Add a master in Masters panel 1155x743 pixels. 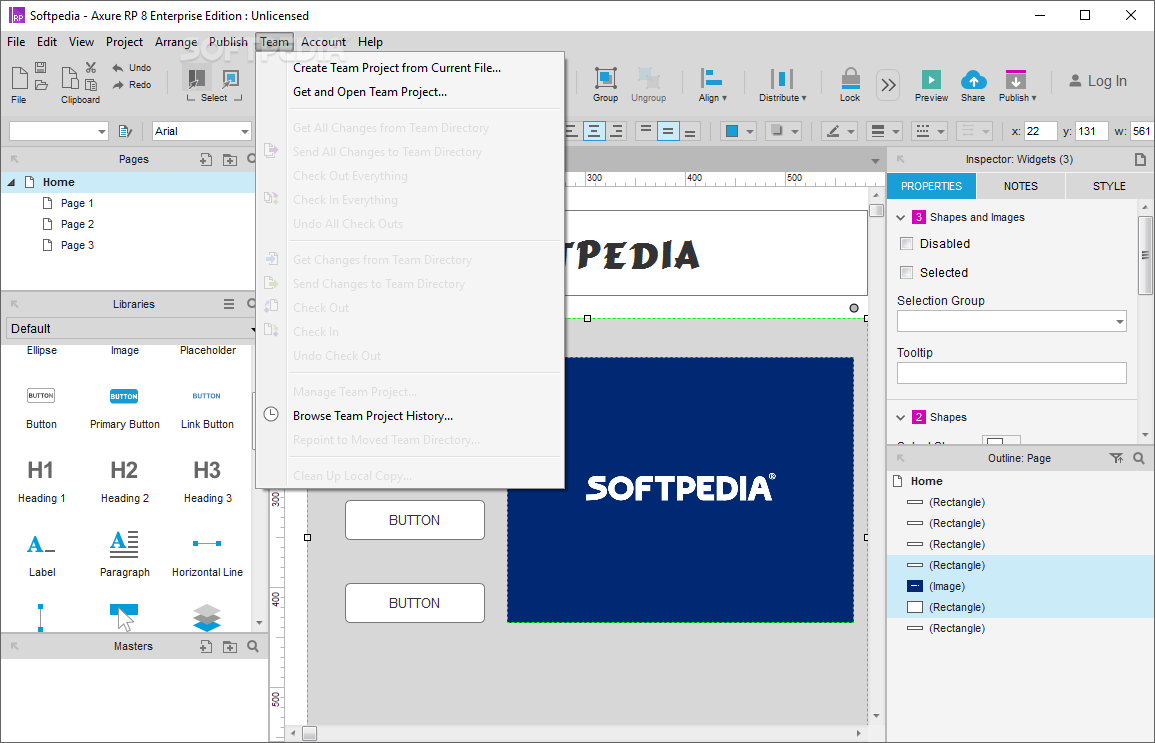coord(206,647)
